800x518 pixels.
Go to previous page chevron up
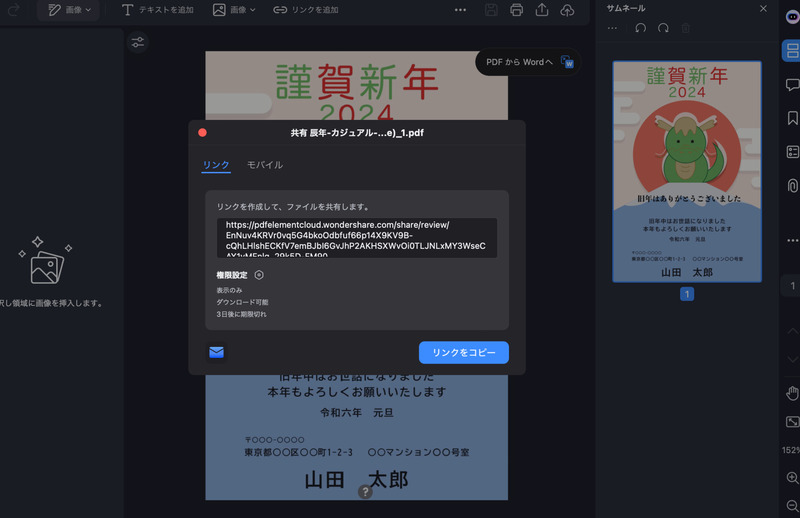(792, 331)
